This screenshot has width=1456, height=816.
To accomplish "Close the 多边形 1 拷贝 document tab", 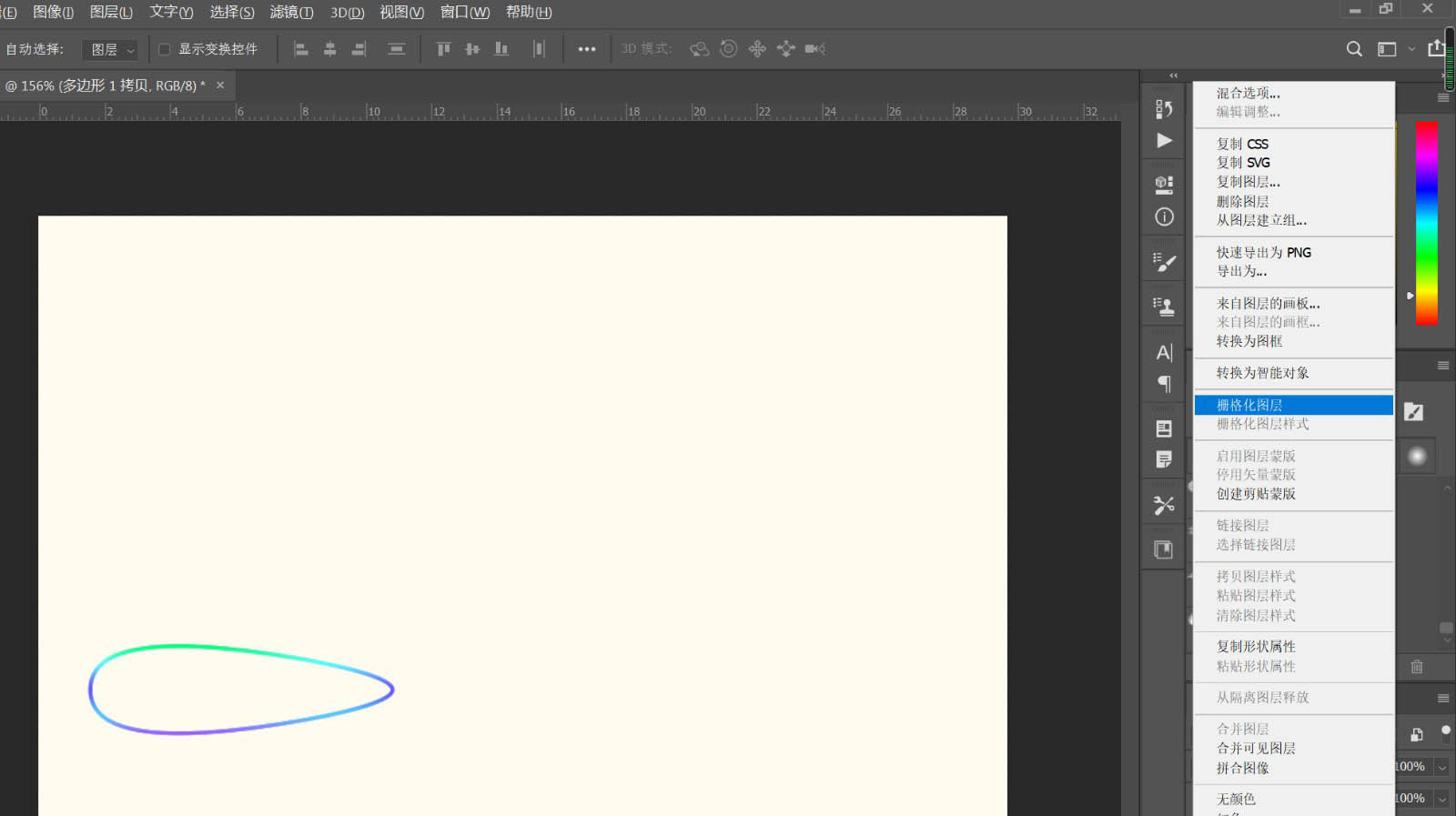I will [220, 85].
